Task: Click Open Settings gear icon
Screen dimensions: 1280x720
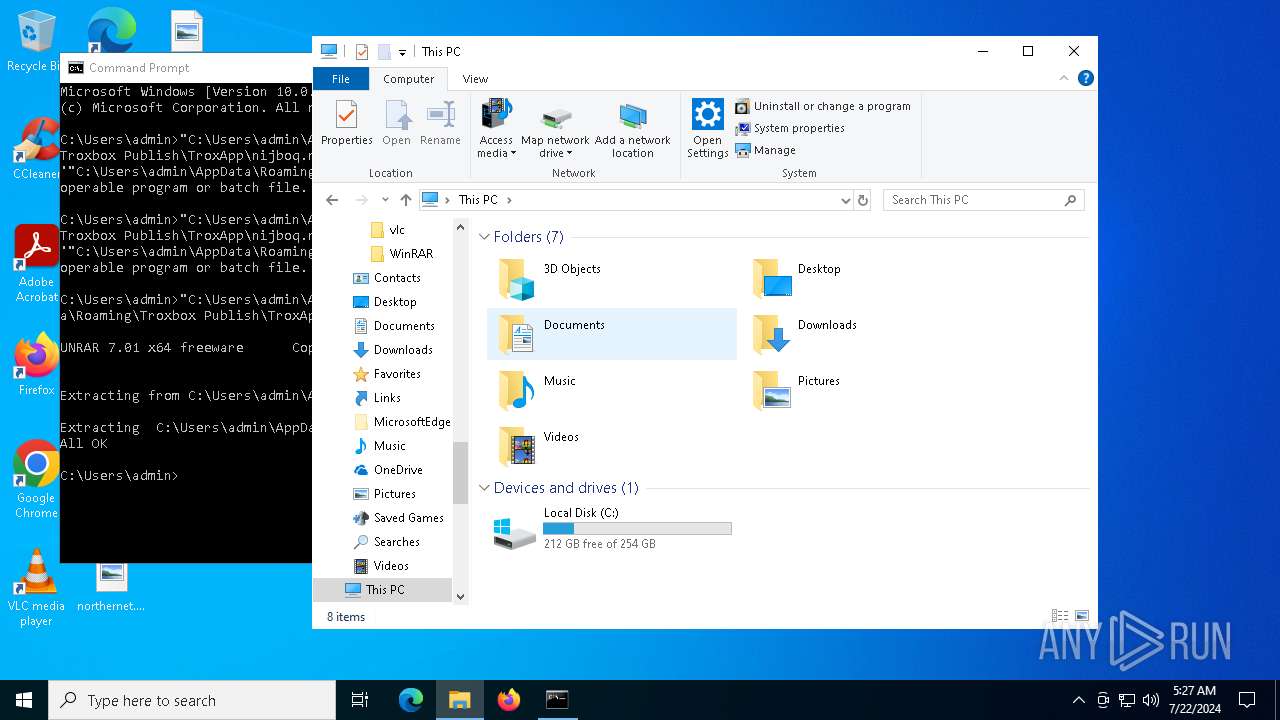Action: [707, 128]
